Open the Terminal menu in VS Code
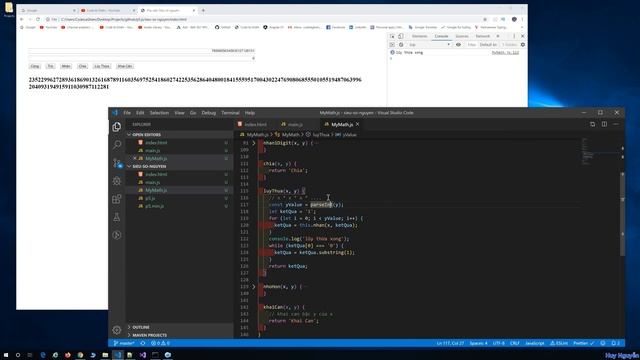 230,113
